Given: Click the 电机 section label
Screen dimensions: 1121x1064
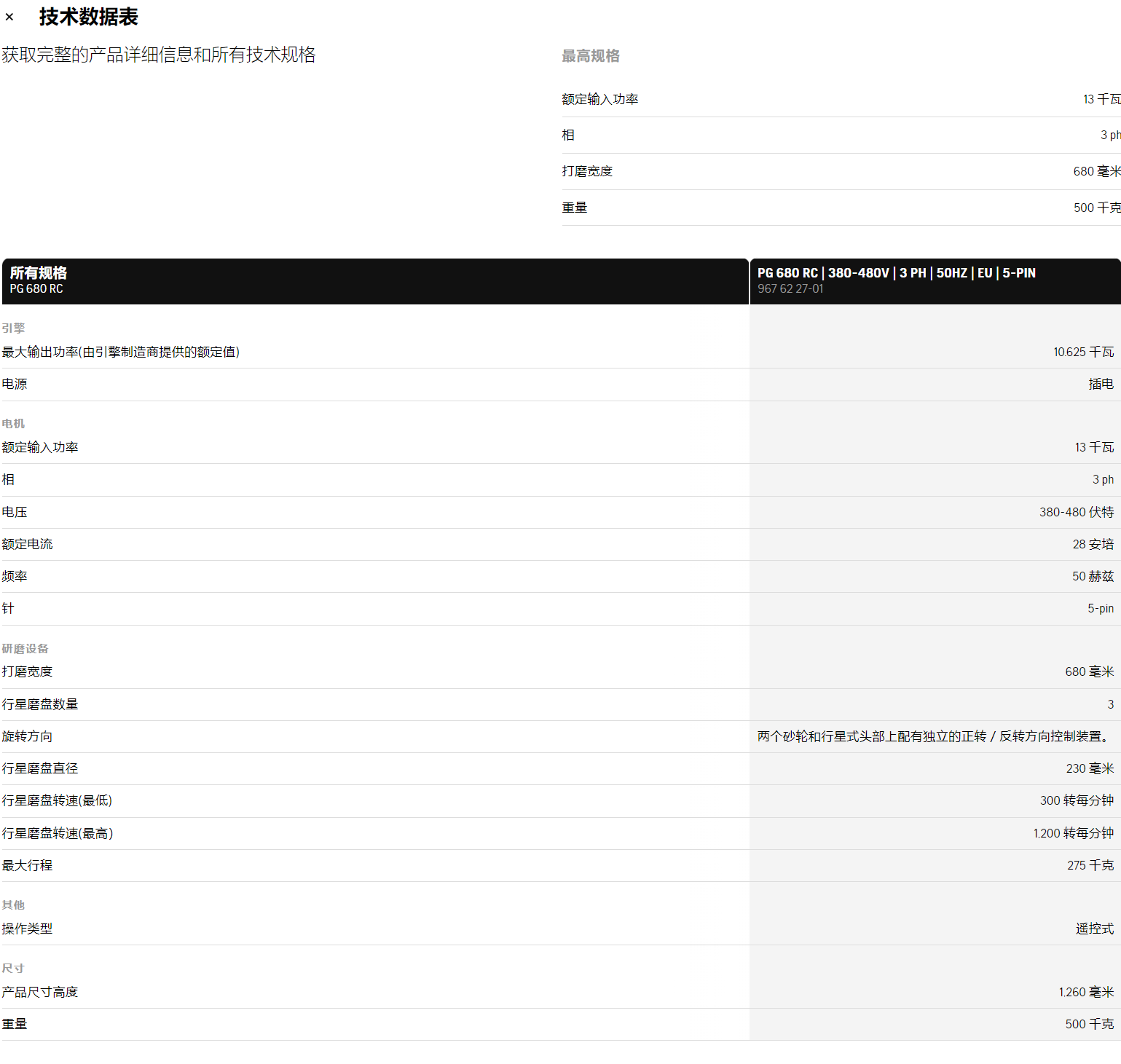Looking at the screenshot, I should point(13,424).
